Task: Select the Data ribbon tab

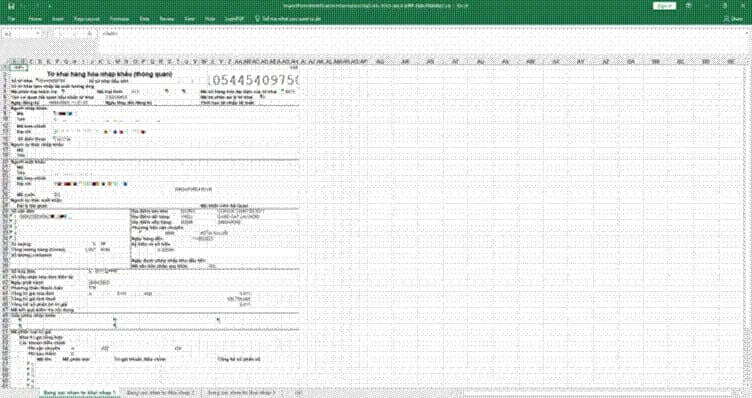Action: (x=144, y=19)
